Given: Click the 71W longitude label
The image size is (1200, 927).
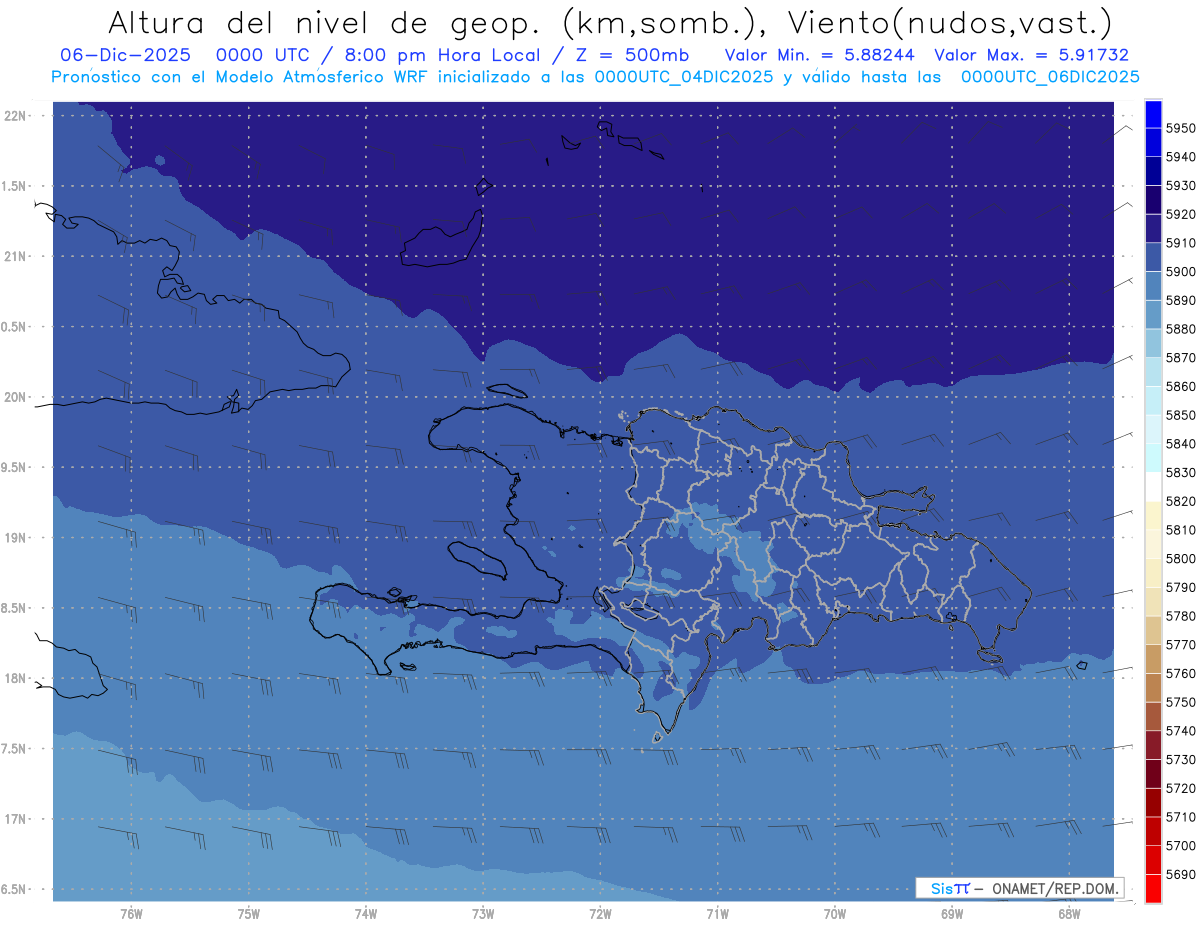Looking at the screenshot, I should (717, 914).
